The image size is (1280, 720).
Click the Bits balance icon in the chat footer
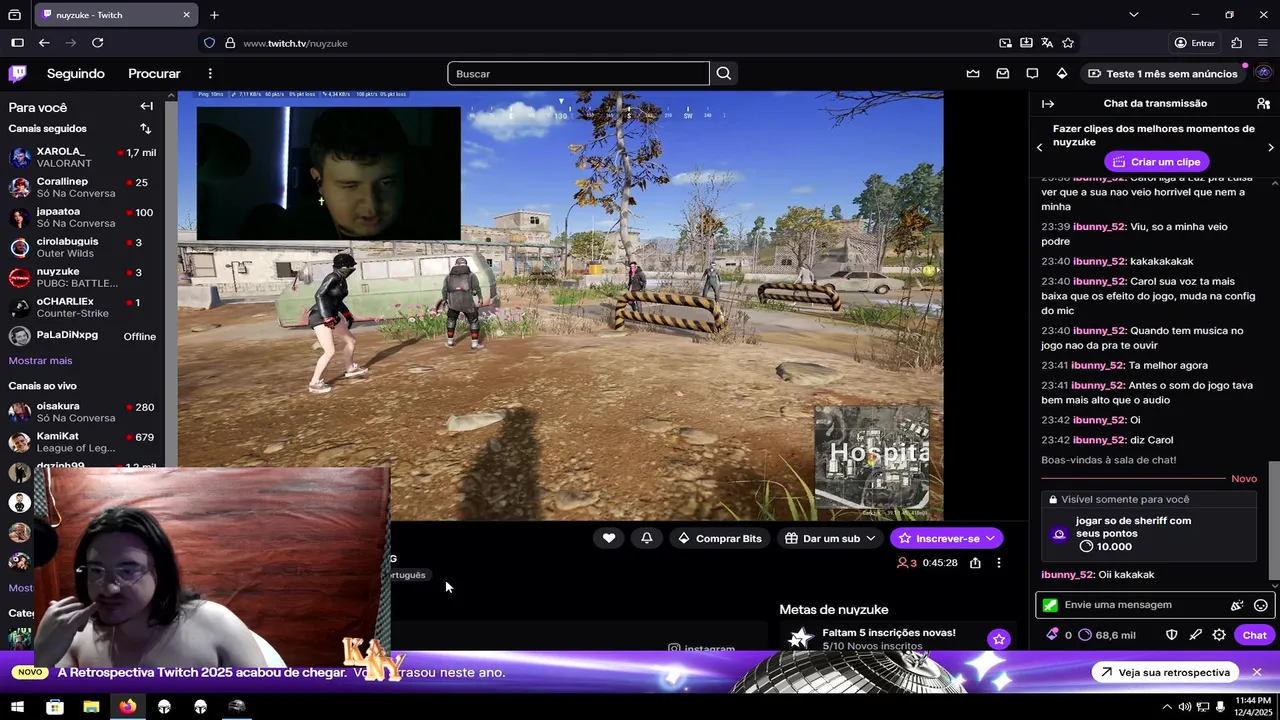(x=1052, y=635)
